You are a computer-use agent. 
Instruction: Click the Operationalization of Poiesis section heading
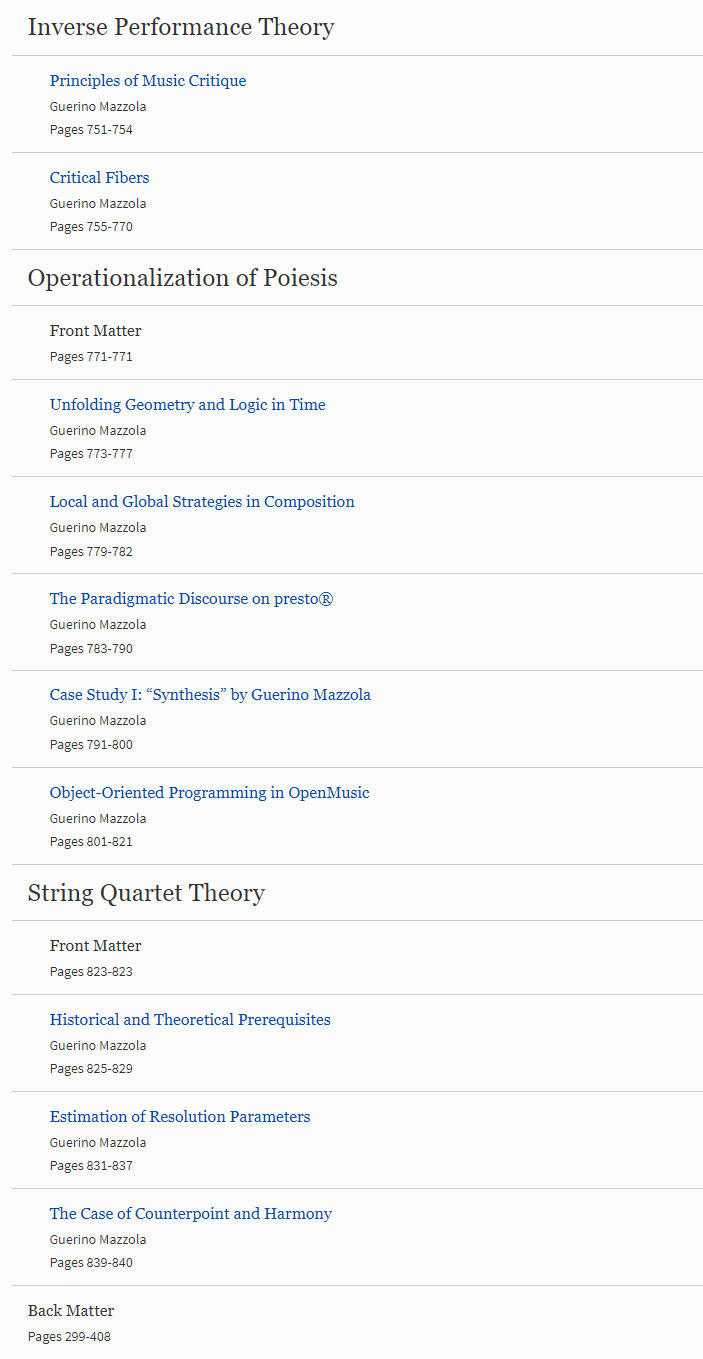click(x=183, y=277)
